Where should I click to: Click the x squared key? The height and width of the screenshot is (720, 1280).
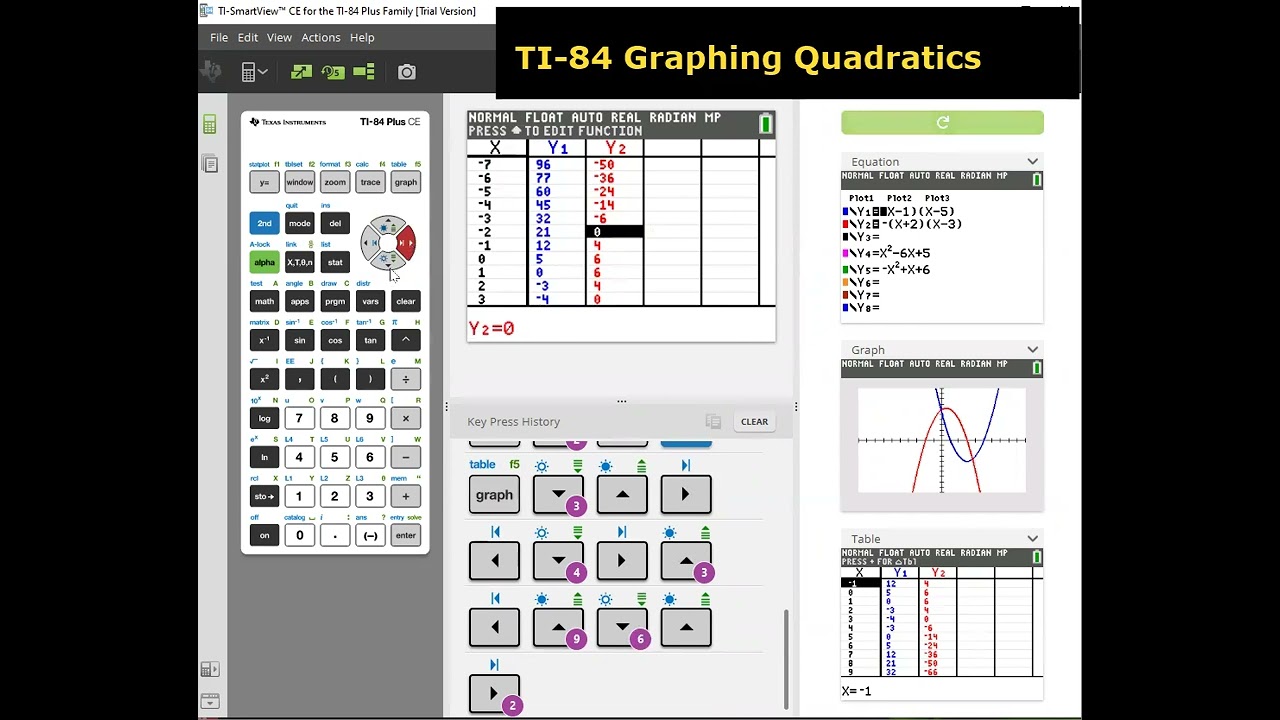point(264,379)
